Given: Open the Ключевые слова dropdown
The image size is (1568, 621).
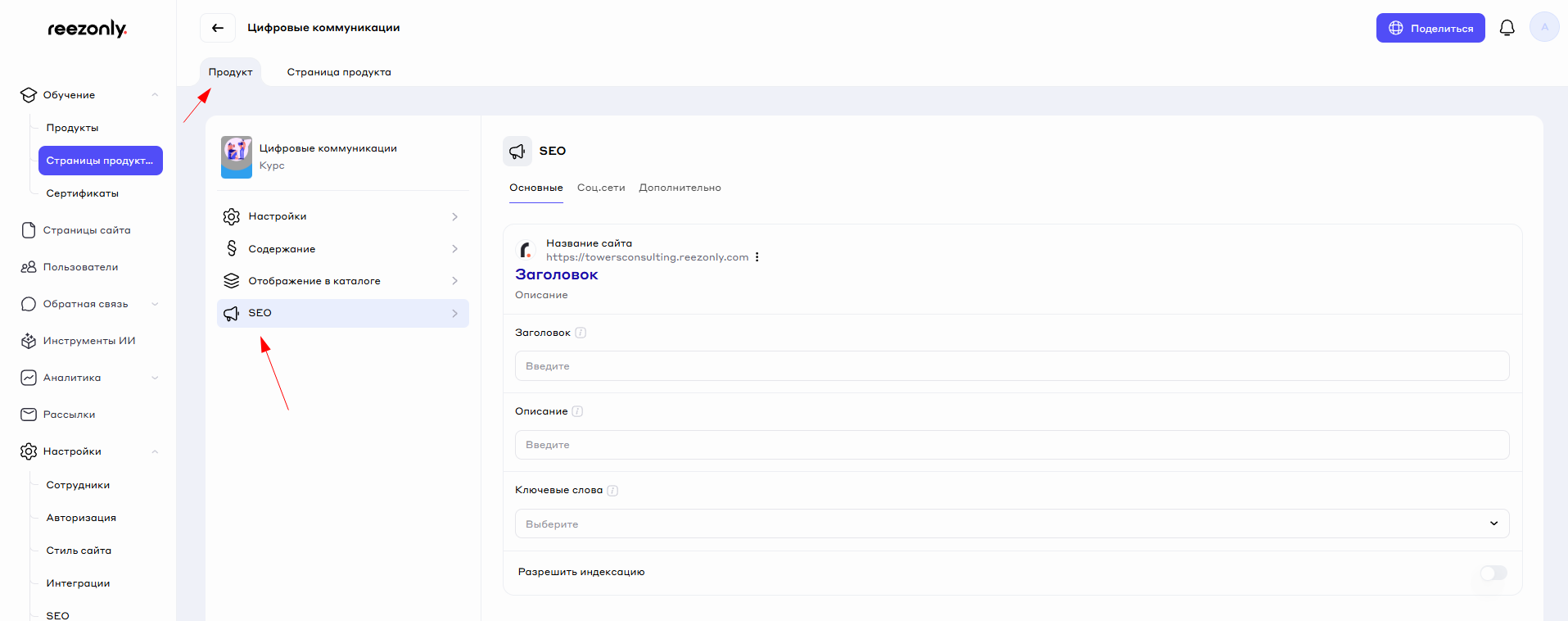Looking at the screenshot, I should pos(1011,524).
